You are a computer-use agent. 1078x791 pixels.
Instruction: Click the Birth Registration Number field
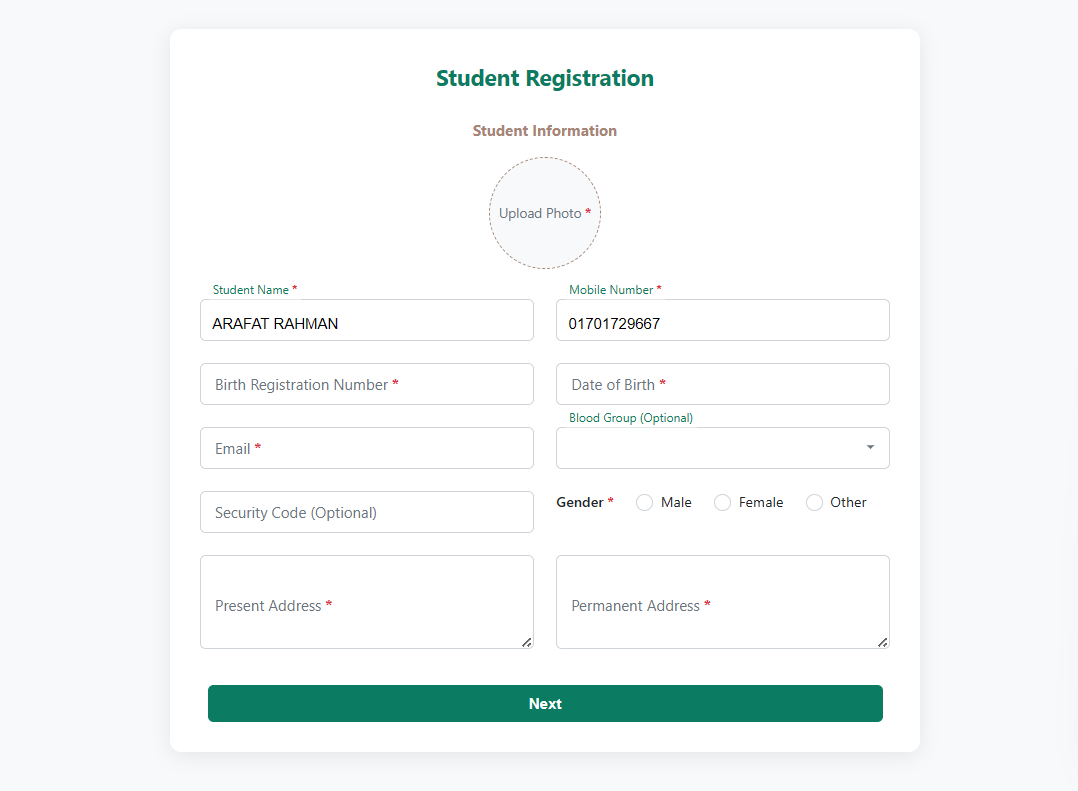tap(366, 384)
